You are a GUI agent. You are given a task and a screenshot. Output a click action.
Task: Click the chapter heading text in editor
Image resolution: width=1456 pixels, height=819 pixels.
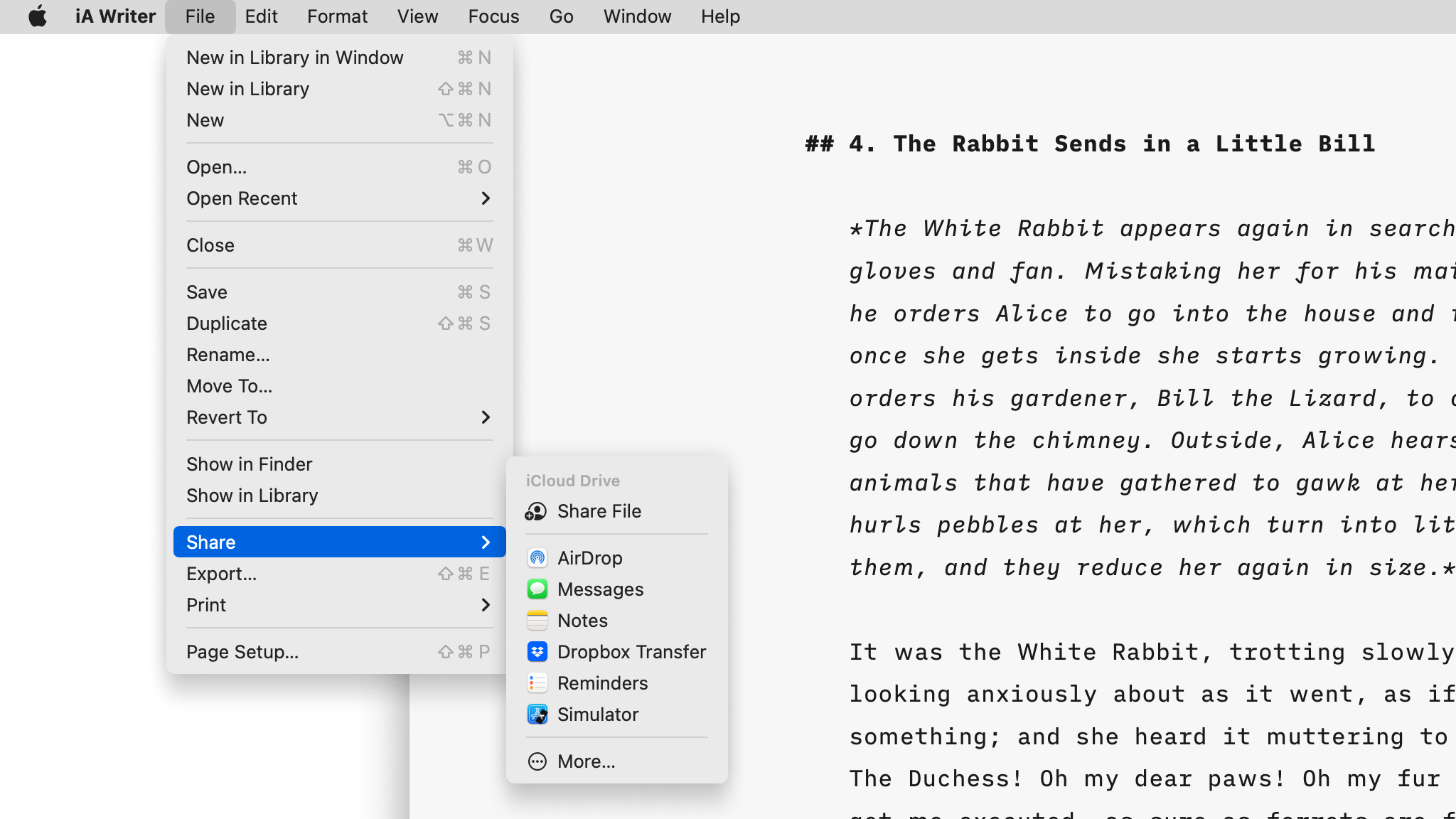(1090, 144)
